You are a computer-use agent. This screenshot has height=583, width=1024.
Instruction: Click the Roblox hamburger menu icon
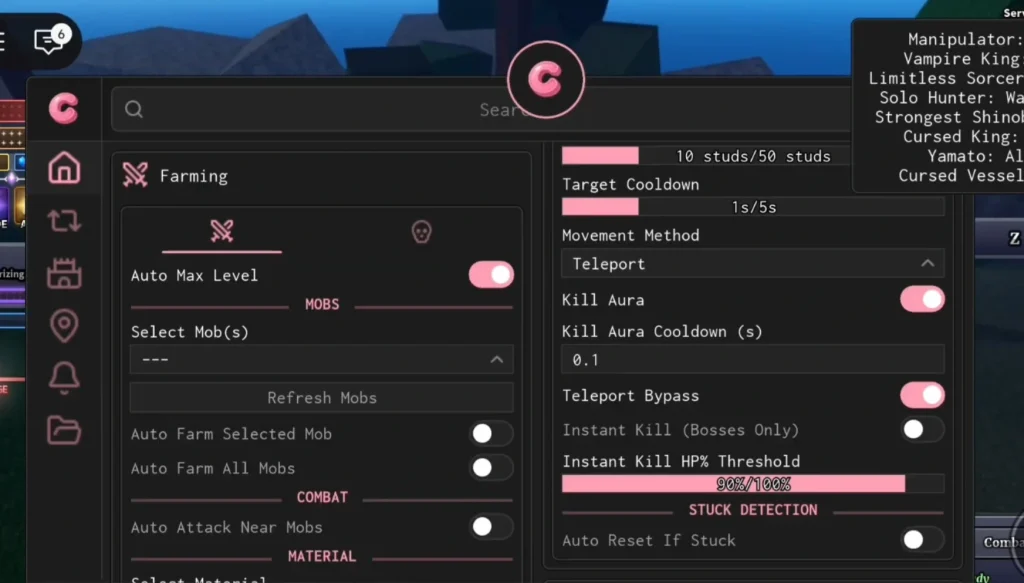3,40
